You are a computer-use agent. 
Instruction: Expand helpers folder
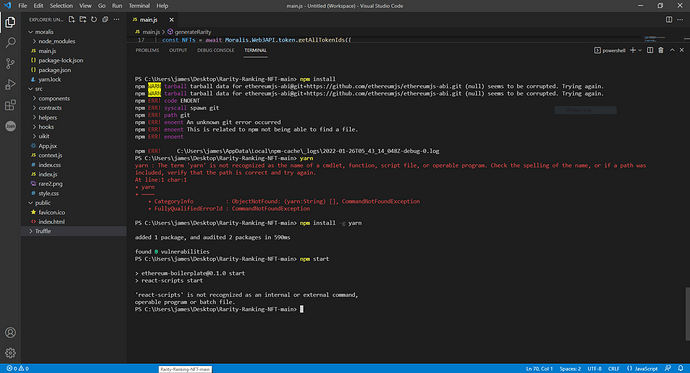pyautogui.click(x=74, y=117)
